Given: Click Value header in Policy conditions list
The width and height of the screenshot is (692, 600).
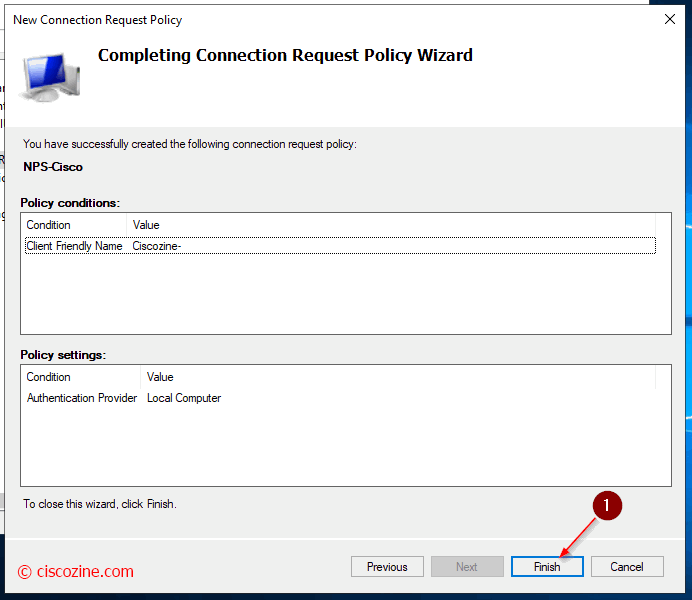Looking at the screenshot, I should click(391, 225).
